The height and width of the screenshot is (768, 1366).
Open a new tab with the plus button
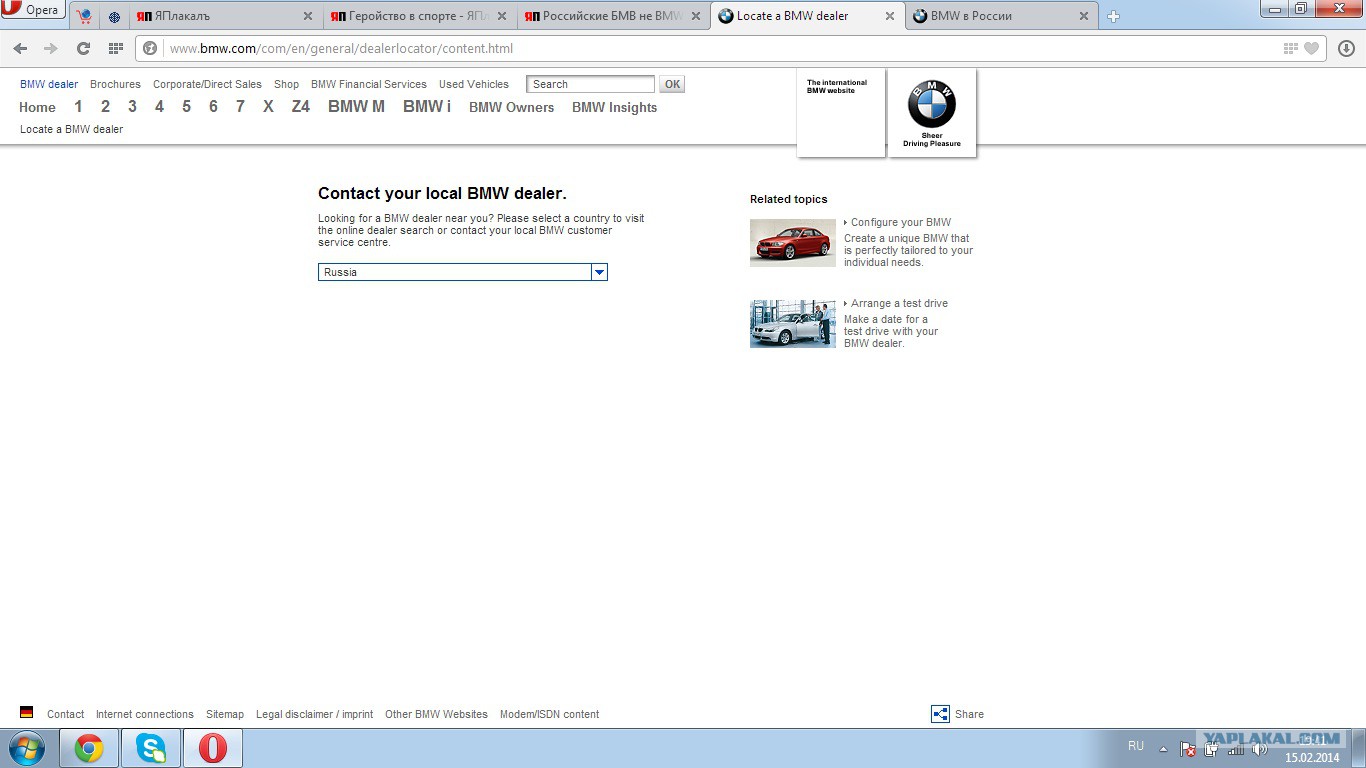(1113, 16)
